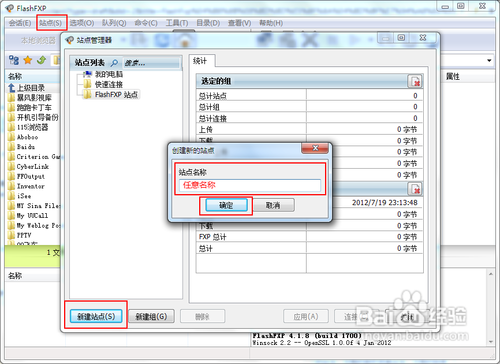Open the 查看(V) menu
Viewport: 500px width, 364px height.
tap(239, 23)
